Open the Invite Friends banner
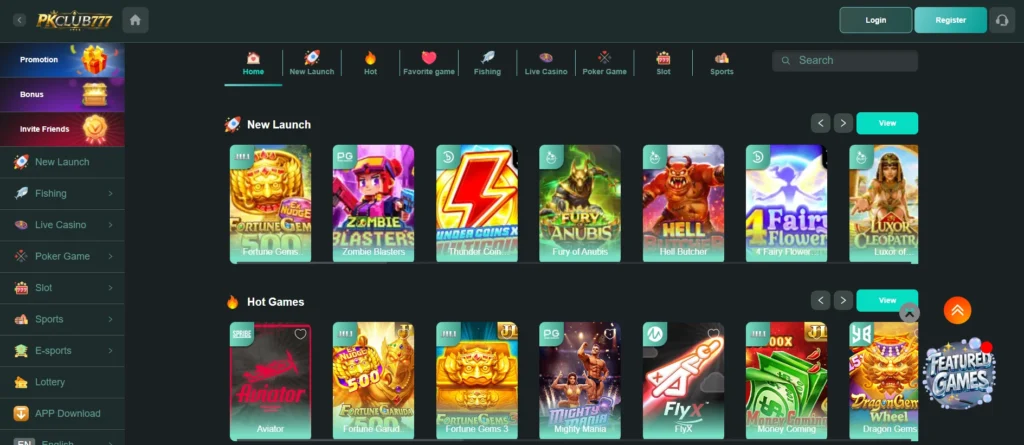The height and width of the screenshot is (445, 1024). coord(62,129)
